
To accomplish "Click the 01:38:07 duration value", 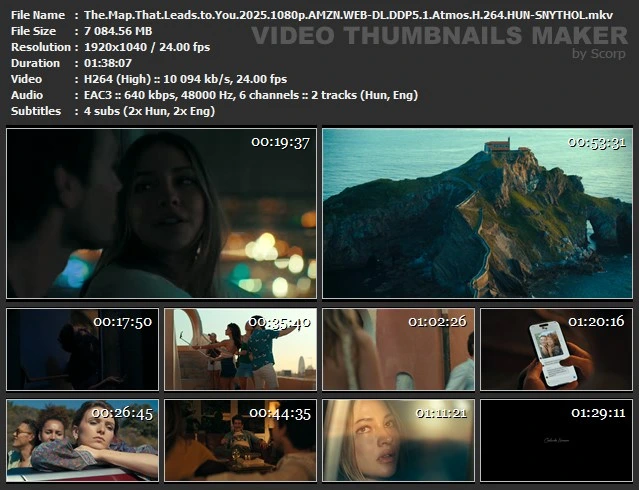I will [x=108, y=63].
